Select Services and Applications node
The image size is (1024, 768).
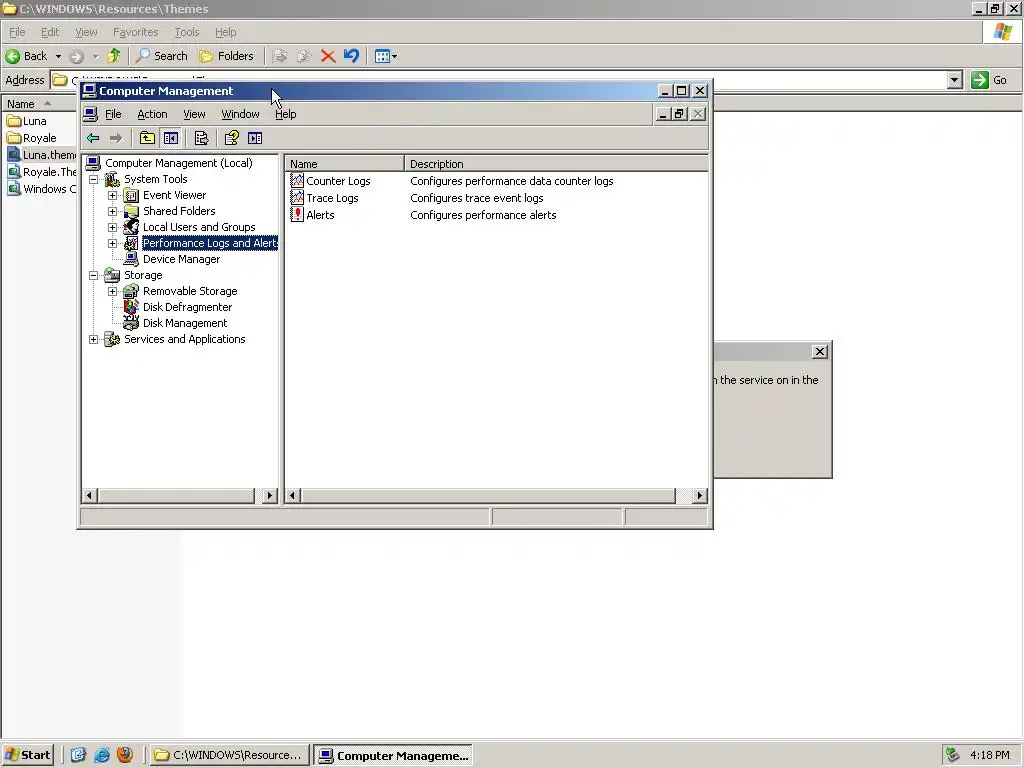(185, 339)
